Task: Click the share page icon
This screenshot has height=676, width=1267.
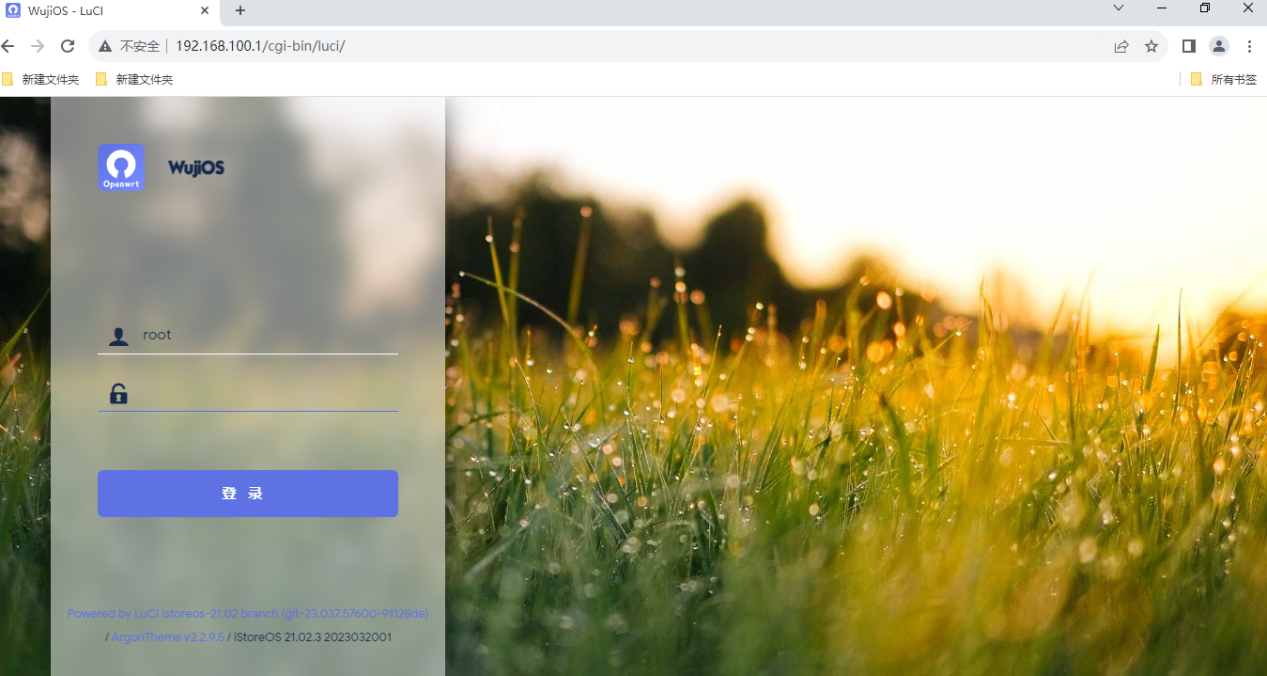Action: pos(1121,46)
